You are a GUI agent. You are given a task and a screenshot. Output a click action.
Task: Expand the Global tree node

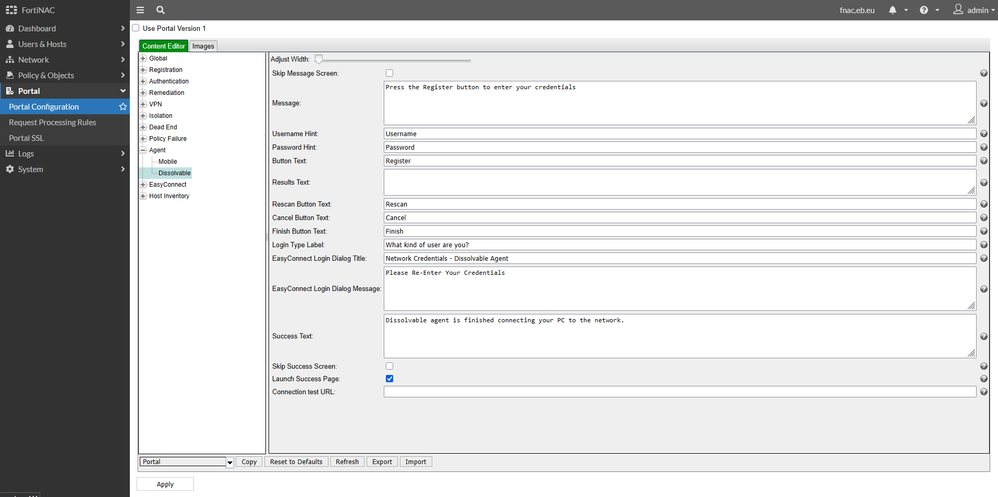(x=143, y=59)
